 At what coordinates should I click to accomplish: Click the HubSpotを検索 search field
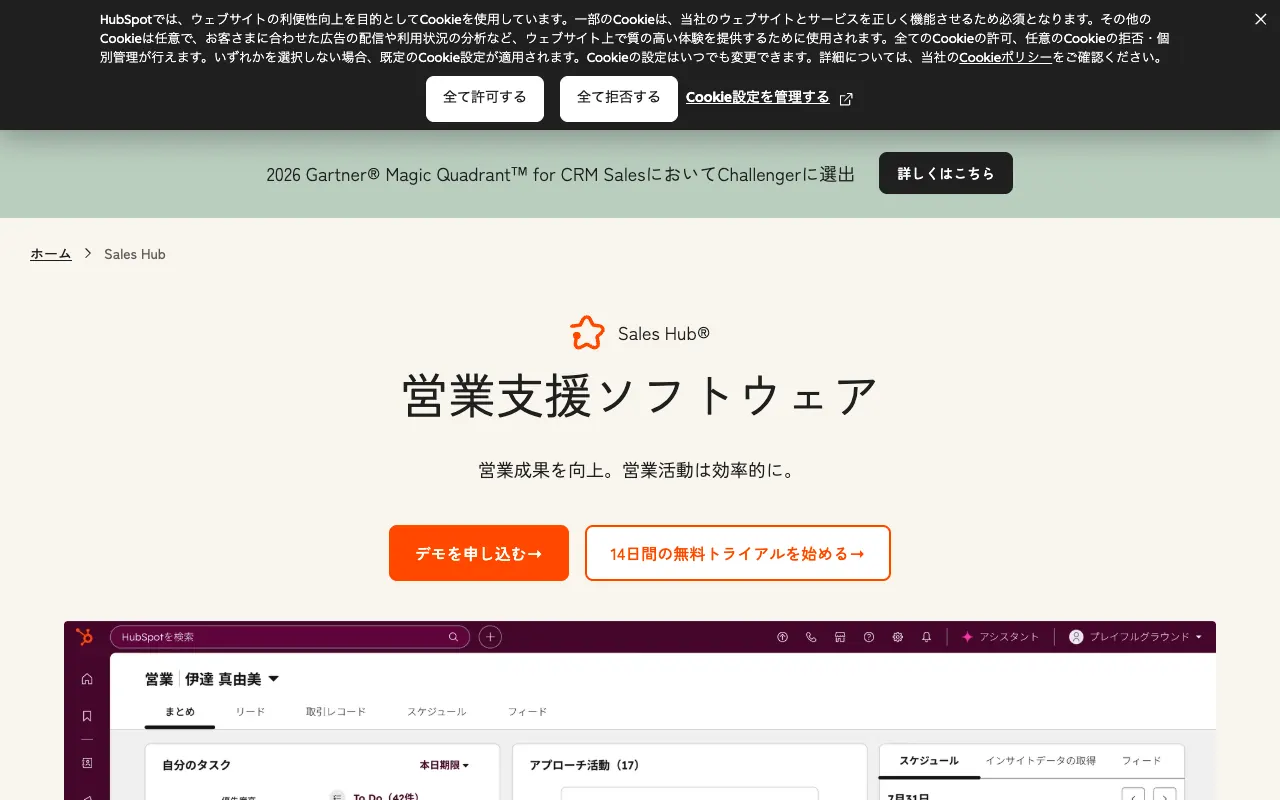(290, 637)
